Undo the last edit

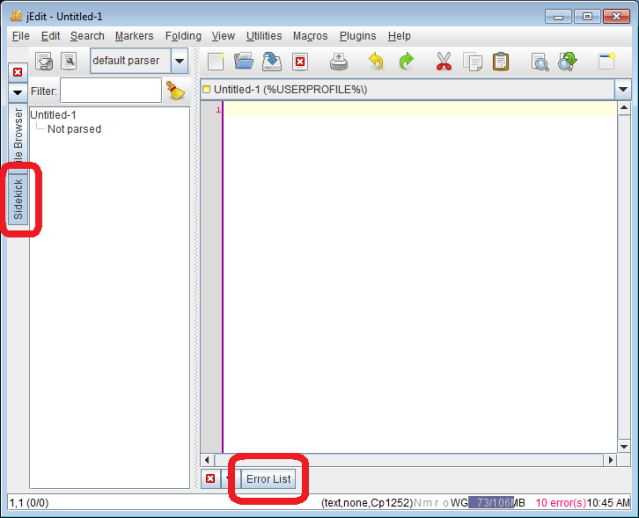pos(376,62)
